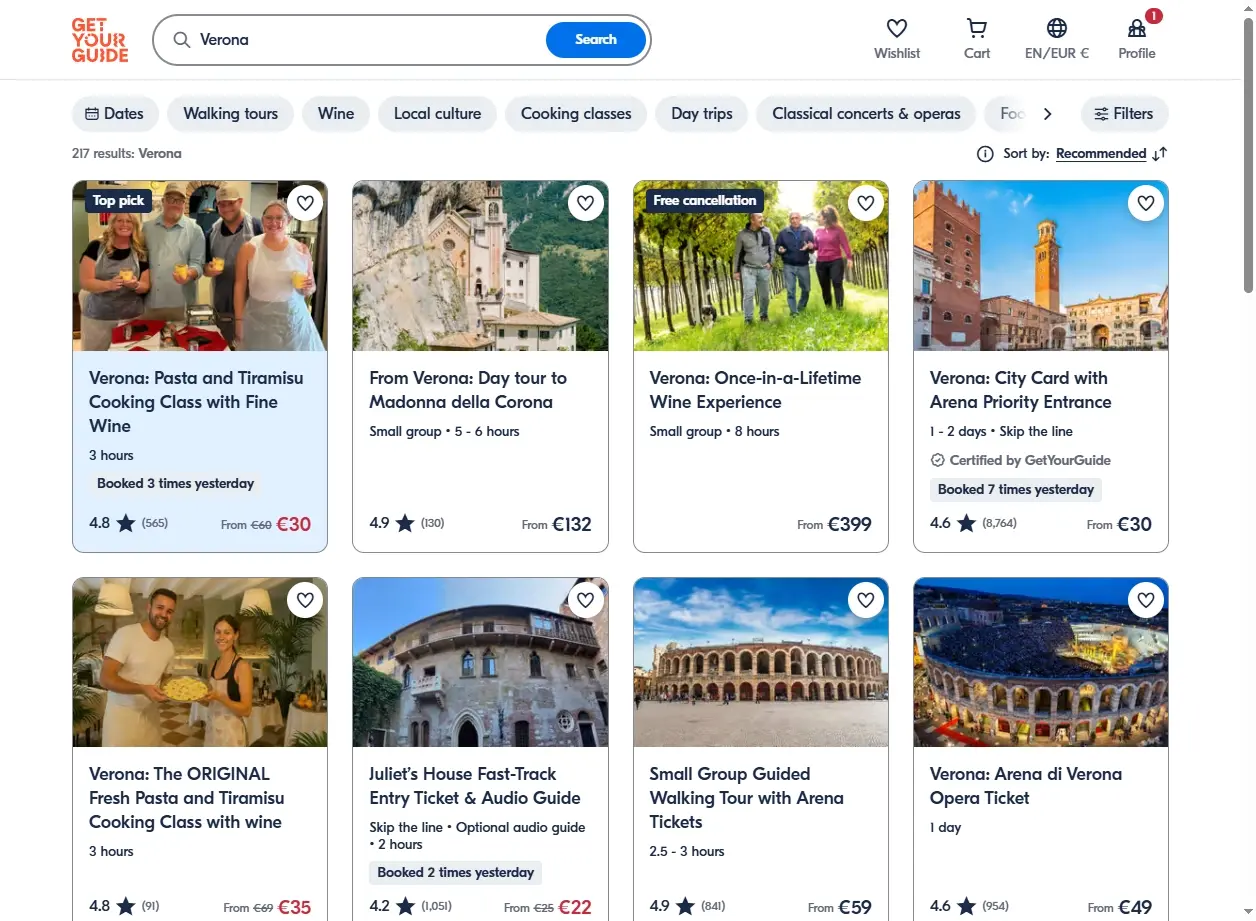Image resolution: width=1256 pixels, height=921 pixels.
Task: Open Small Group Guided Walking Tour title
Action: point(747,798)
